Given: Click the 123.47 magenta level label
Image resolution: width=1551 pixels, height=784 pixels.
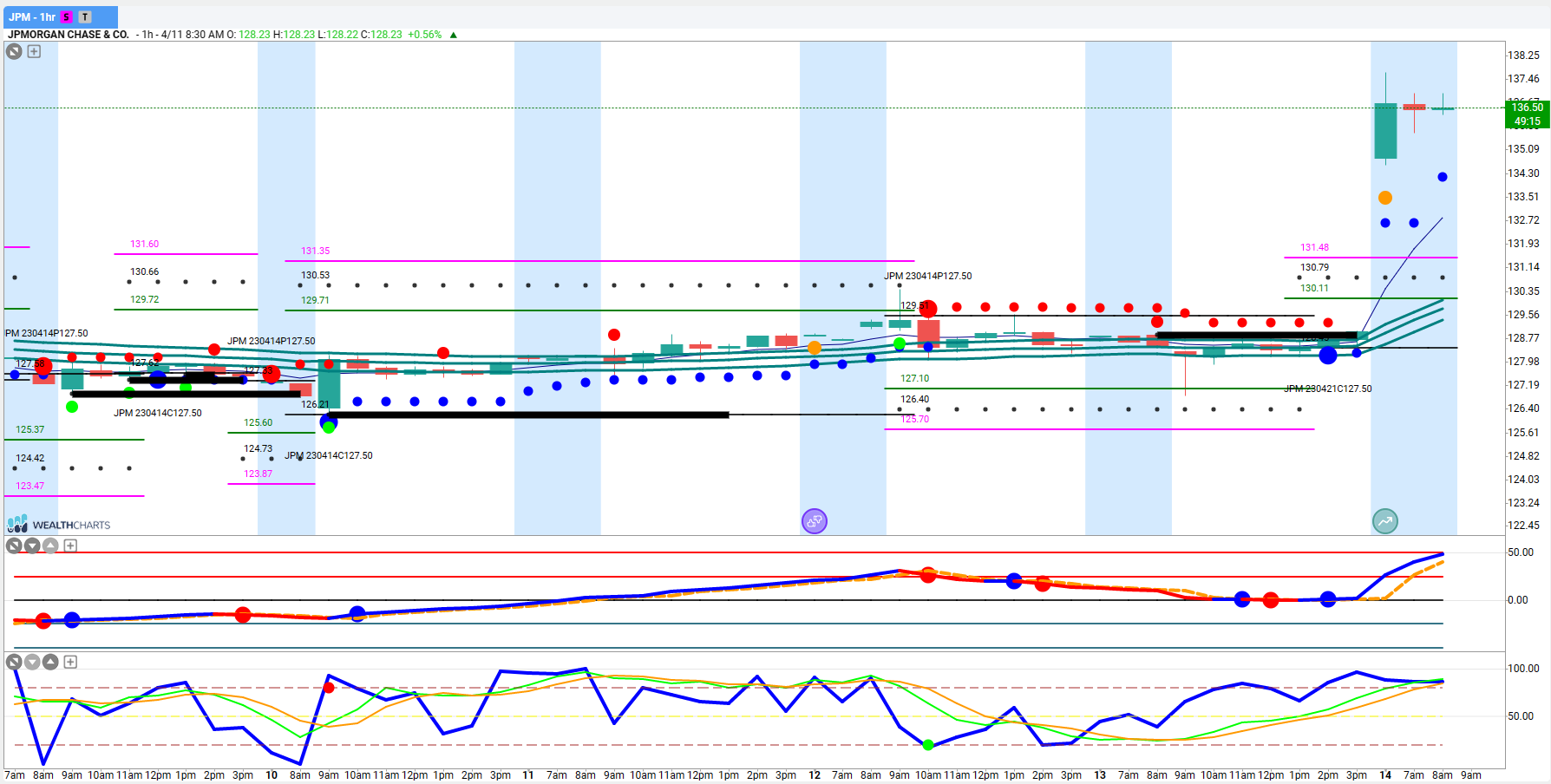Looking at the screenshot, I should coord(30,486).
